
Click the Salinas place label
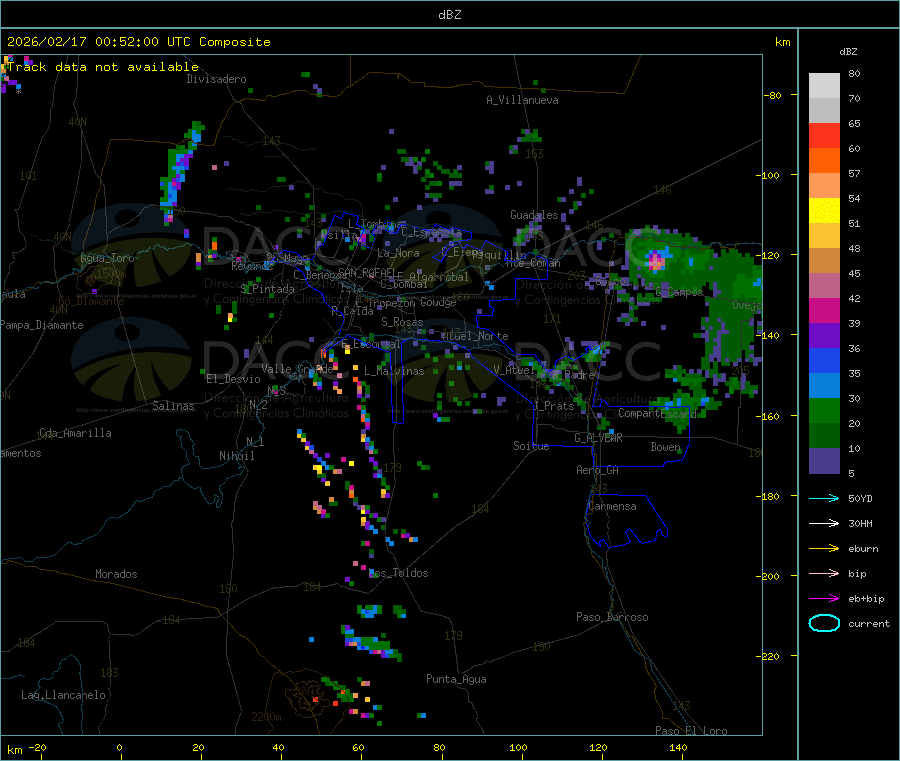coord(173,406)
